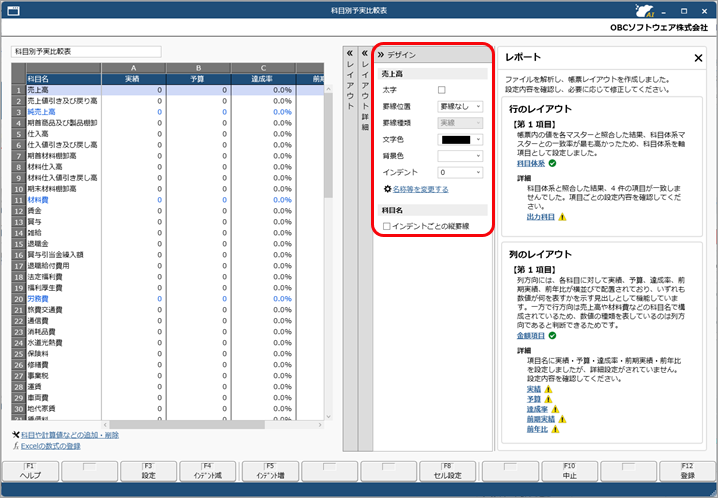Click the grid's horizontal scrollbar thumb
718x498 pixels.
pos(187,425)
